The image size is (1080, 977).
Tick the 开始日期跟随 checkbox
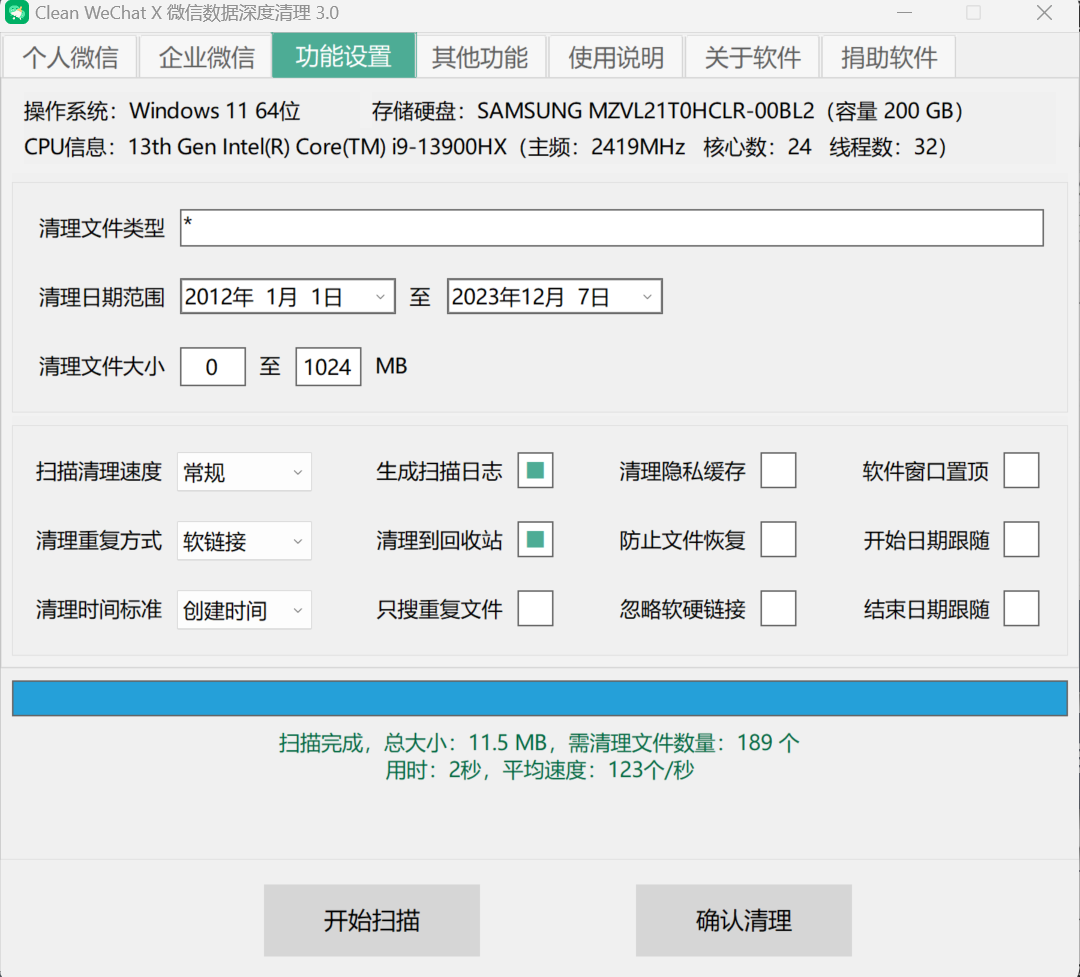click(1021, 539)
